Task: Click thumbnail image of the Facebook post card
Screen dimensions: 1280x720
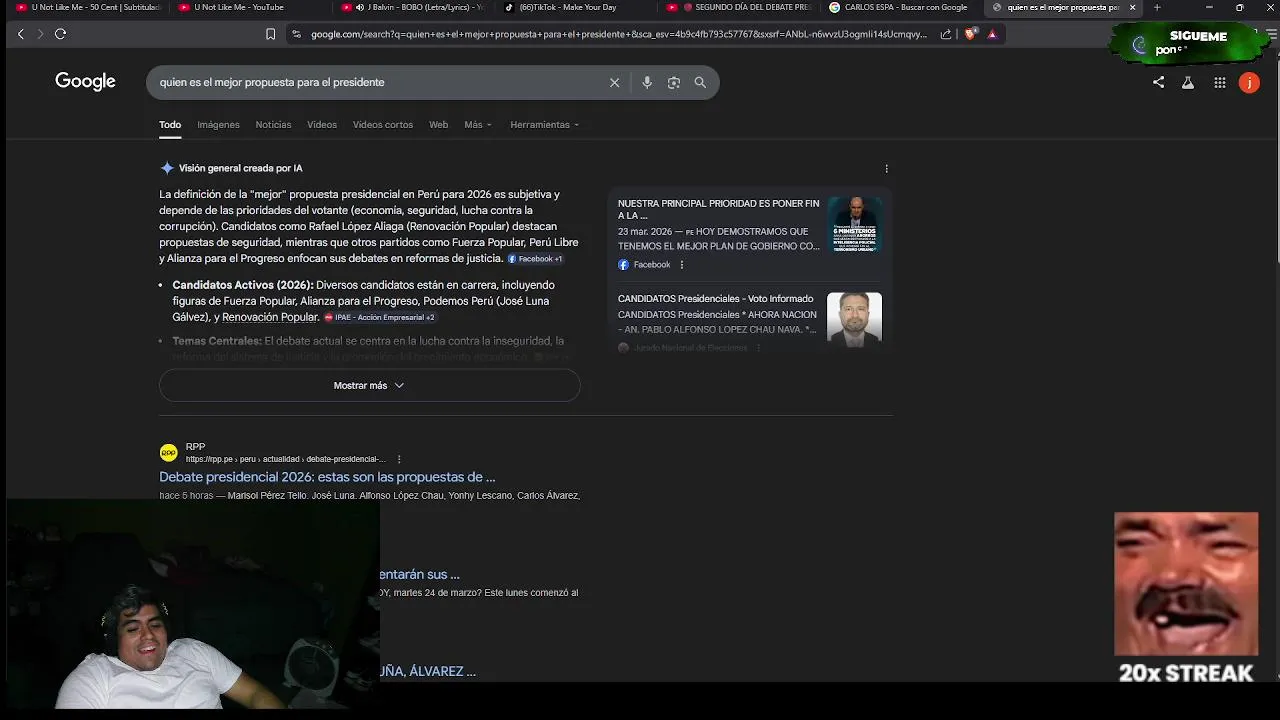Action: click(854, 224)
